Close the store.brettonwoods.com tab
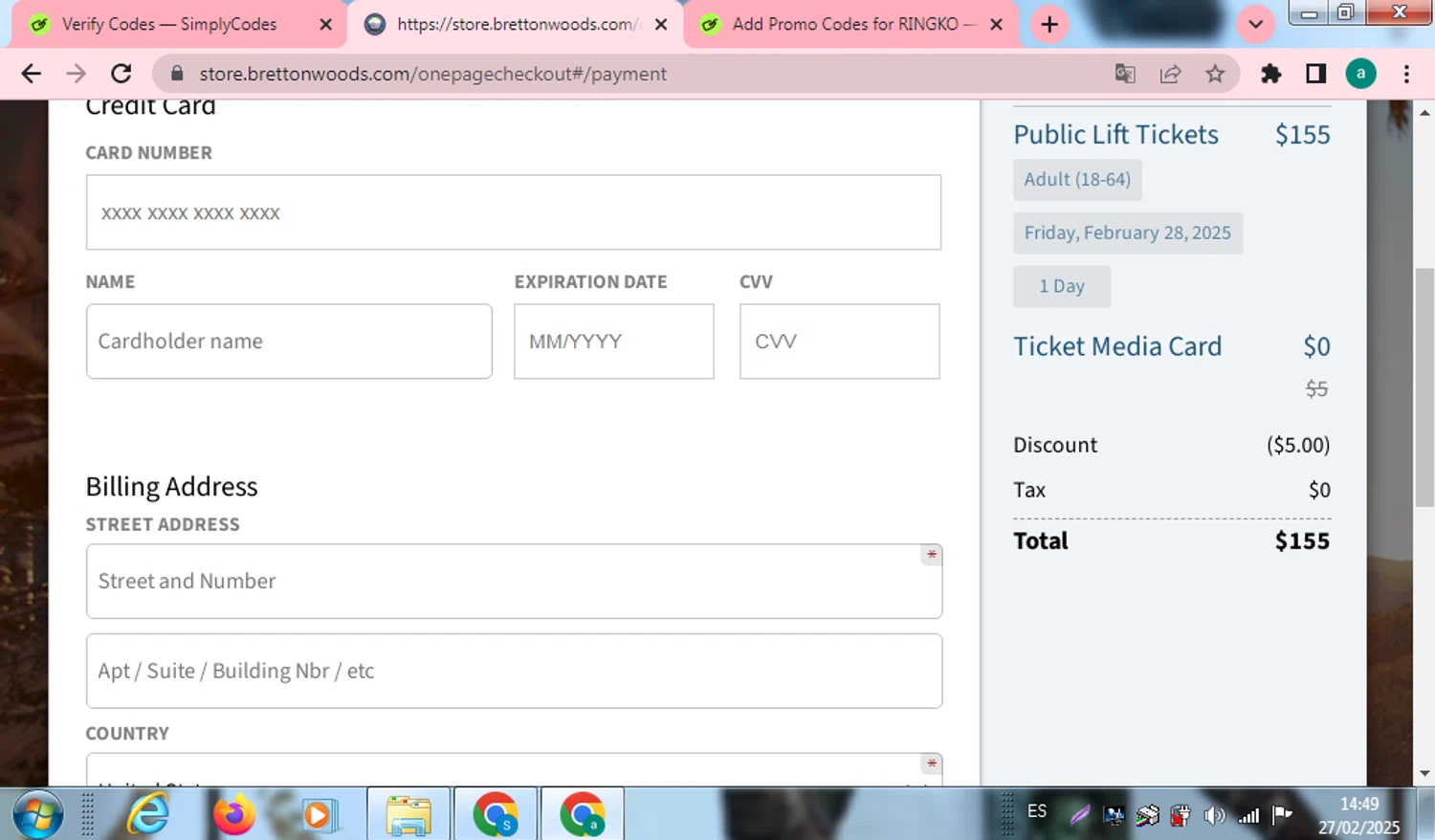This screenshot has height=840, width=1435. click(x=661, y=24)
